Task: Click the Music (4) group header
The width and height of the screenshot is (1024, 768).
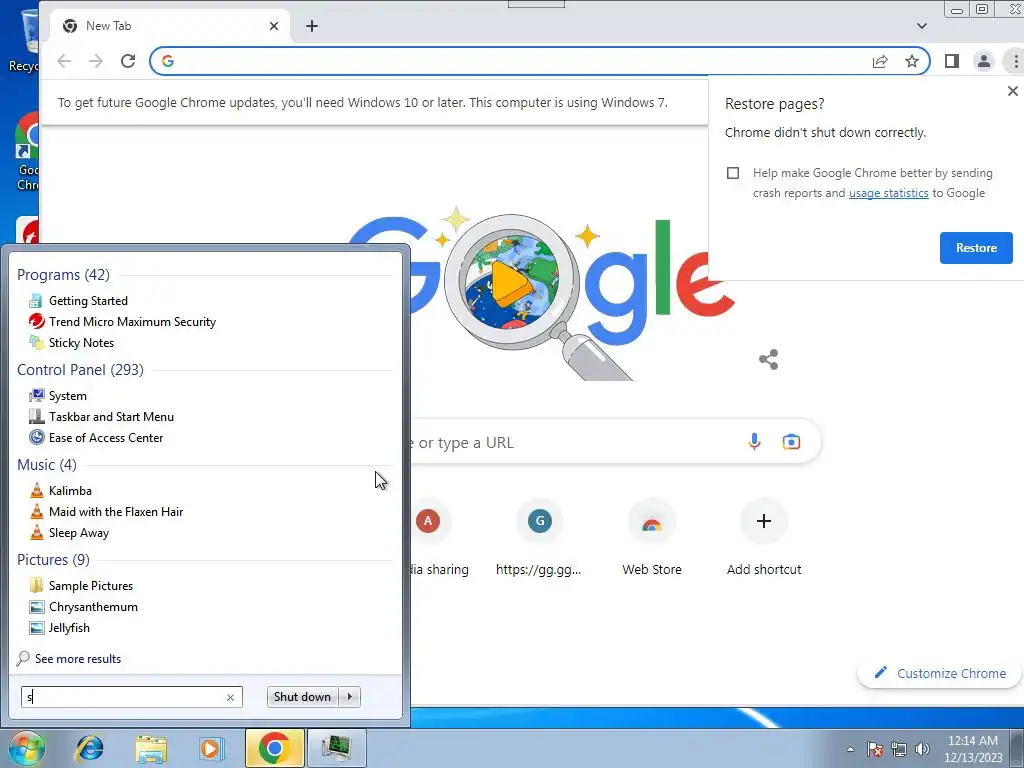Action: 47,465
